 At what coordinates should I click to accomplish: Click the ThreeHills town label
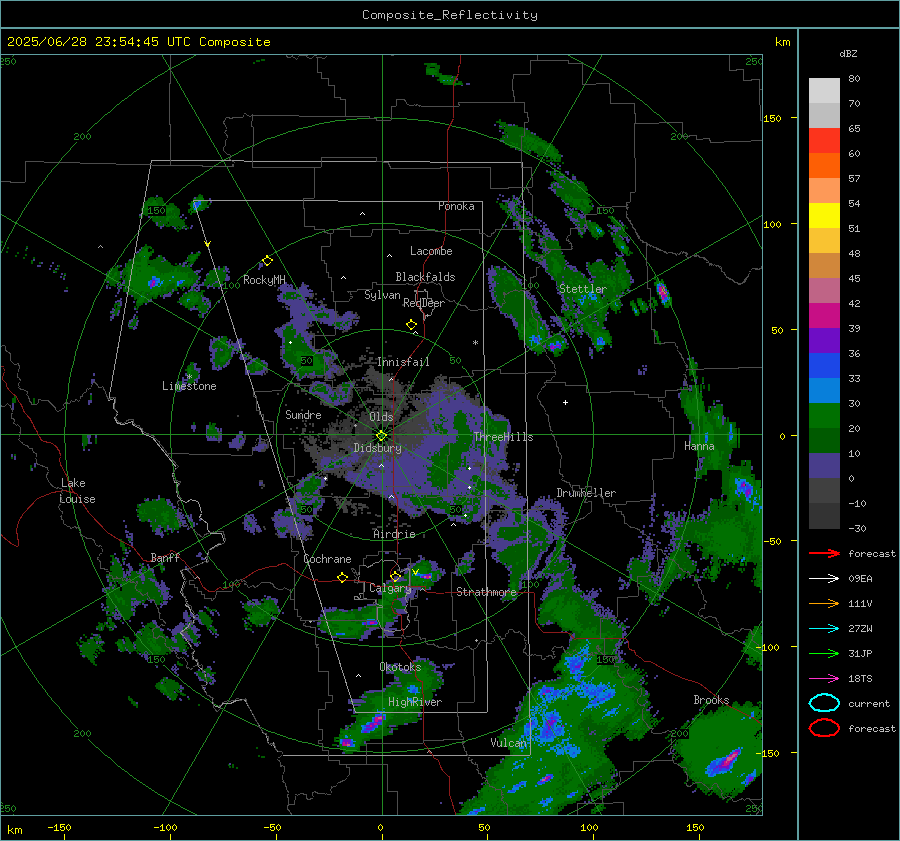coord(503,437)
